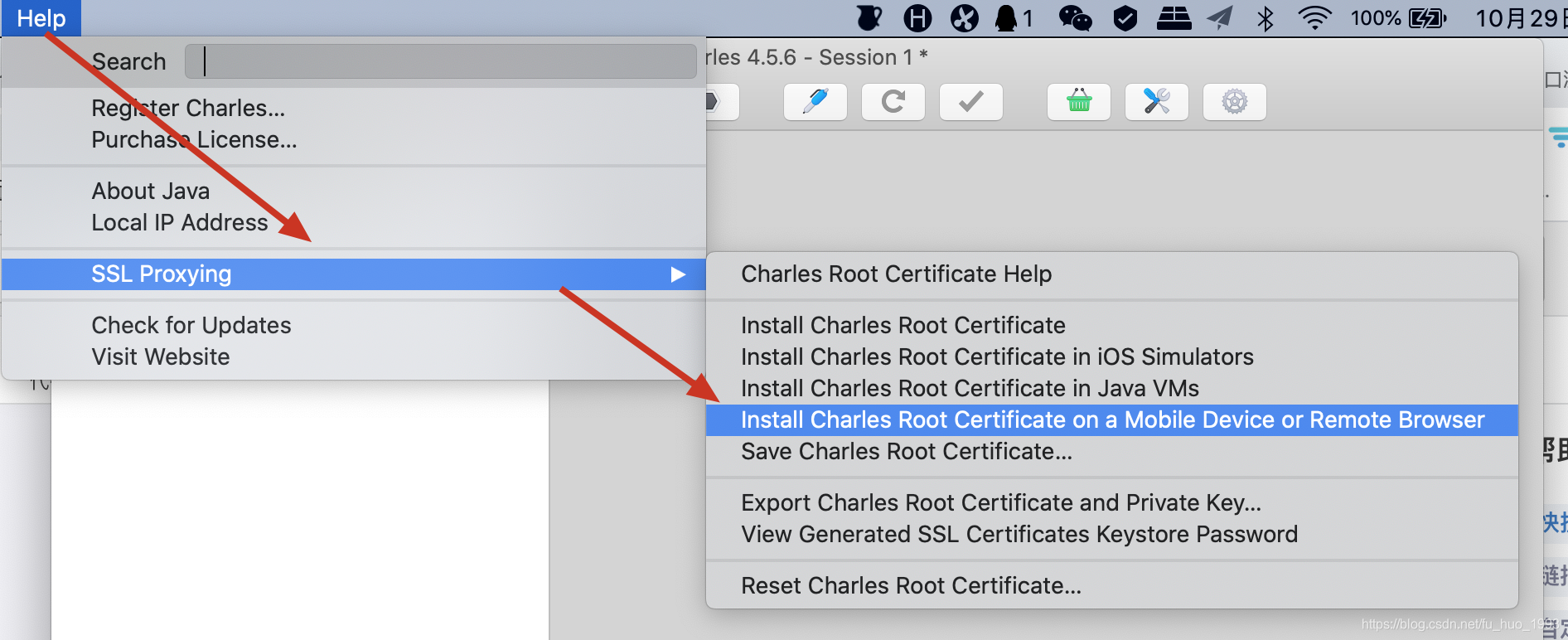Screen dimensions: 1568x640
Task: Install Charles Root Certificate in Java VMs
Action: 970,388
